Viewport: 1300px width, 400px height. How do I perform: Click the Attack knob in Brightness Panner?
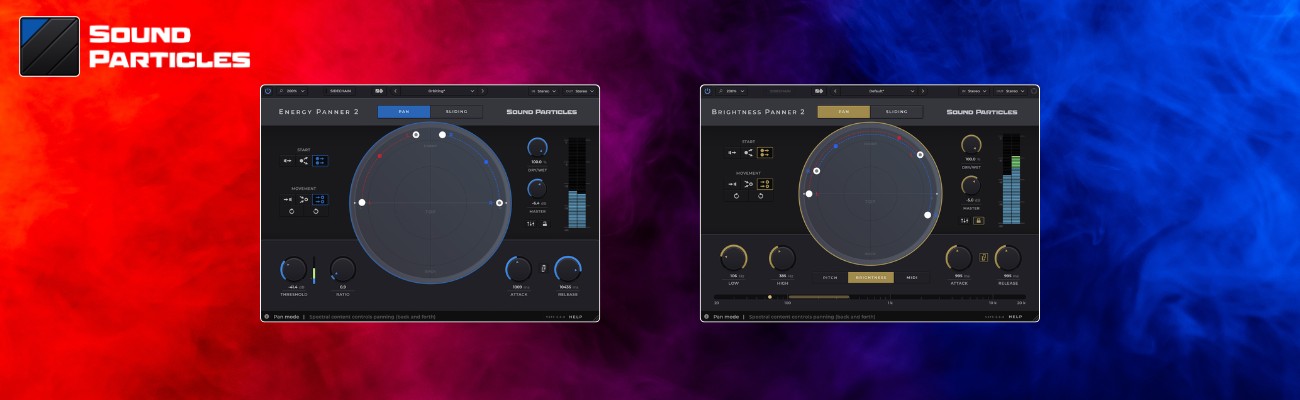click(x=958, y=258)
